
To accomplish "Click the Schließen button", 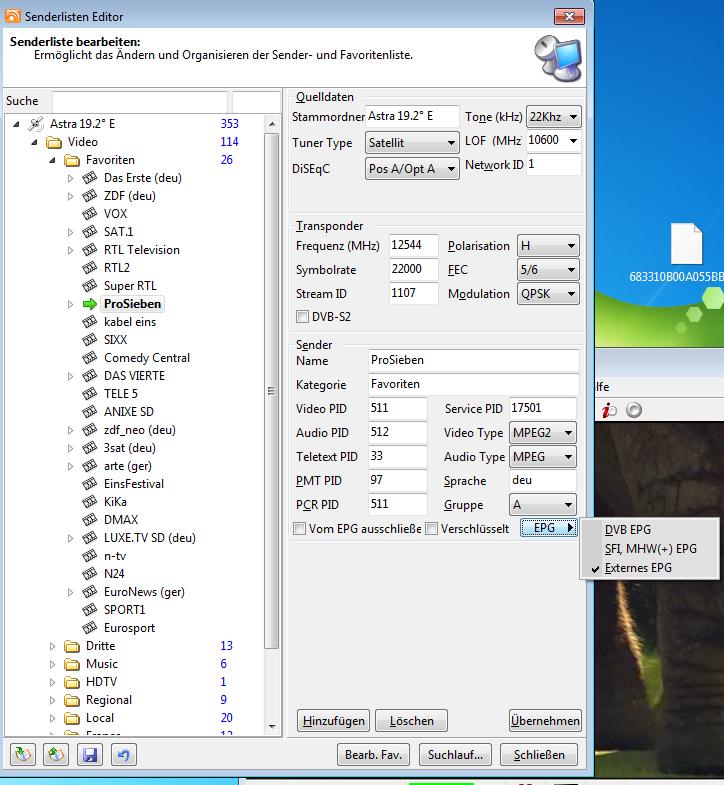I will [x=539, y=754].
